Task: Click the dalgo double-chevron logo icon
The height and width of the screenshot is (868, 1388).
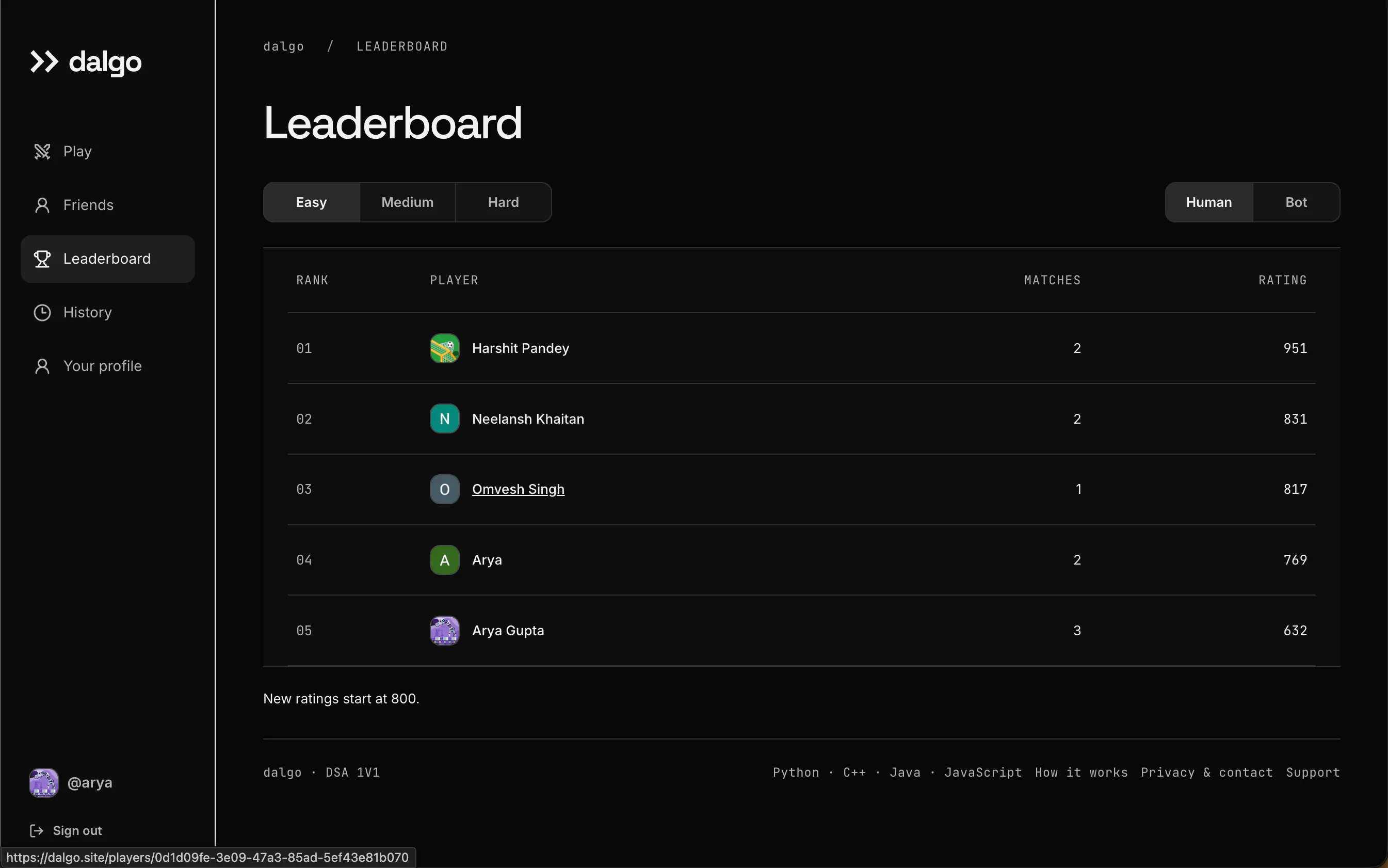Action: 44,62
